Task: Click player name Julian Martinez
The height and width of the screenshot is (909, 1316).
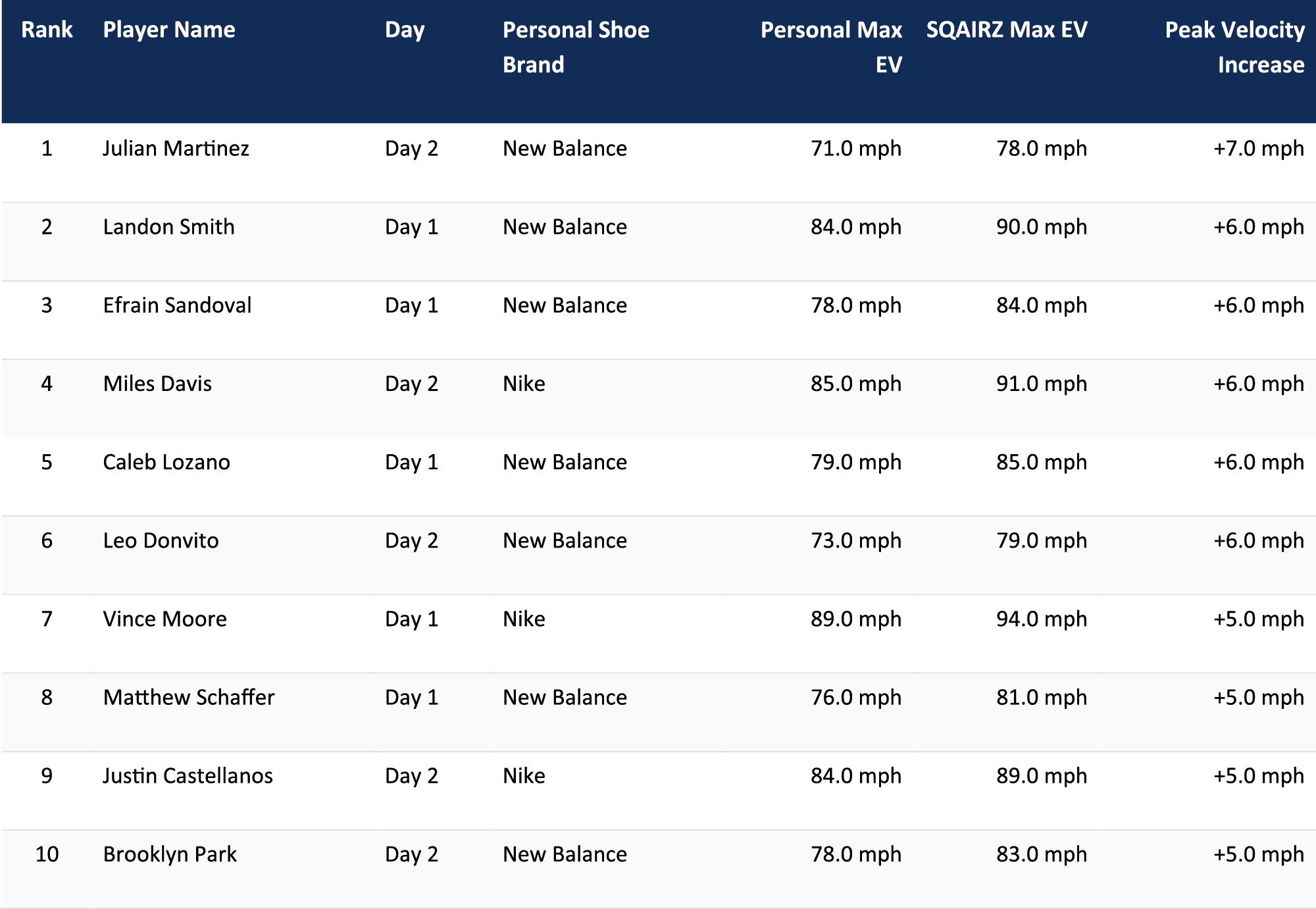Action: tap(176, 149)
